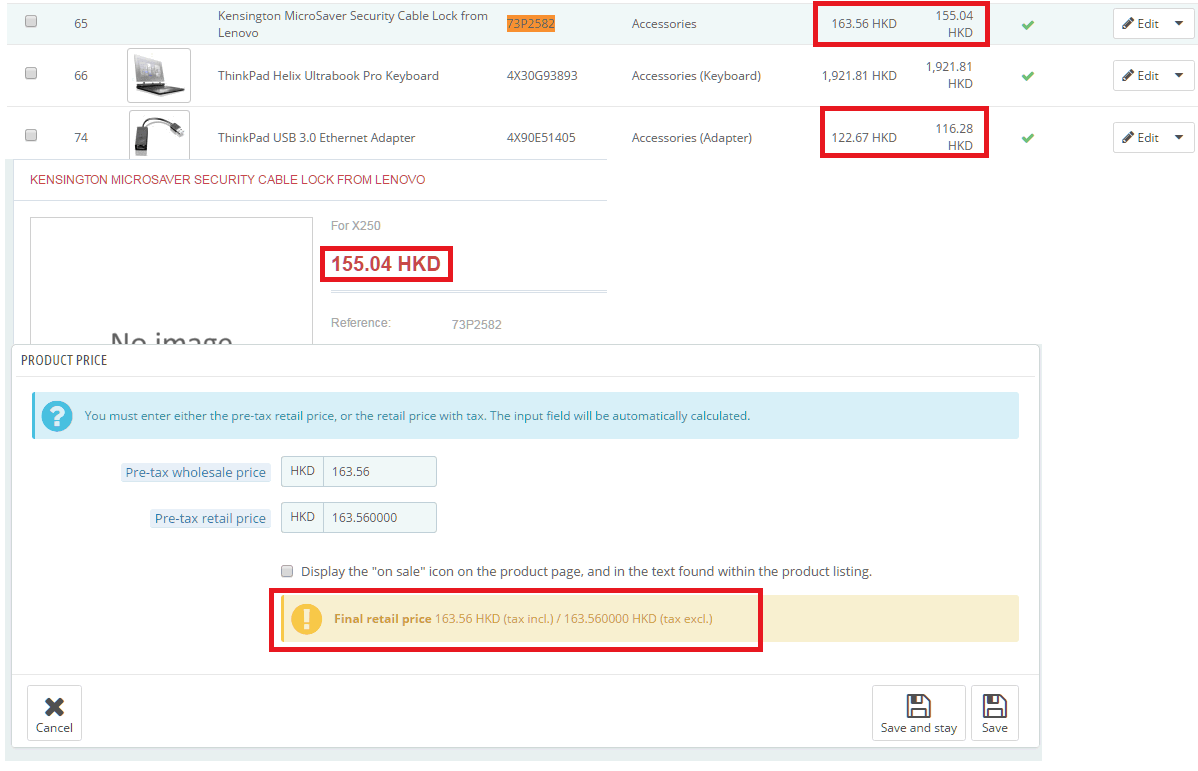Click the ThinkPad Helix Ultrabook Pro Keyboard name
This screenshot has height=771, width=1198.
point(328,76)
